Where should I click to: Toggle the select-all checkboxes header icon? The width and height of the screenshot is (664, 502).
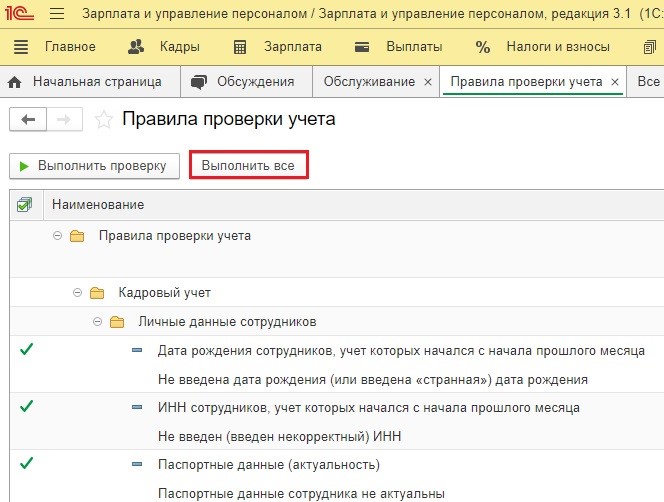25,205
